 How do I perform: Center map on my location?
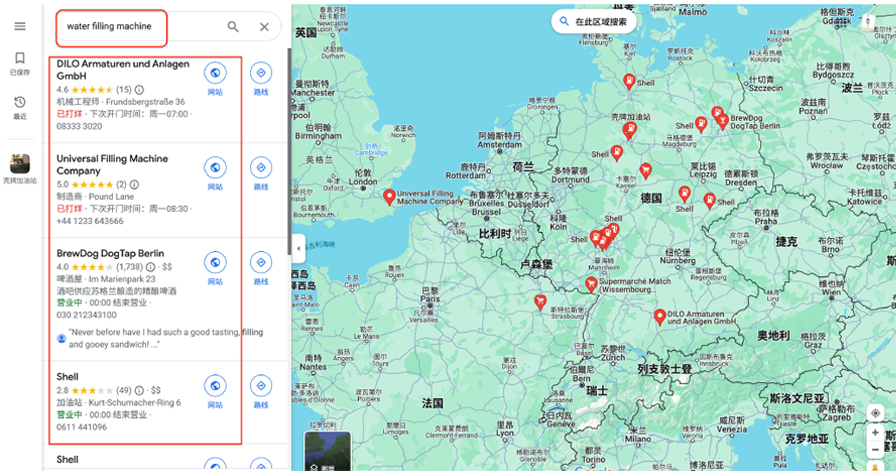pyautogui.click(x=875, y=412)
